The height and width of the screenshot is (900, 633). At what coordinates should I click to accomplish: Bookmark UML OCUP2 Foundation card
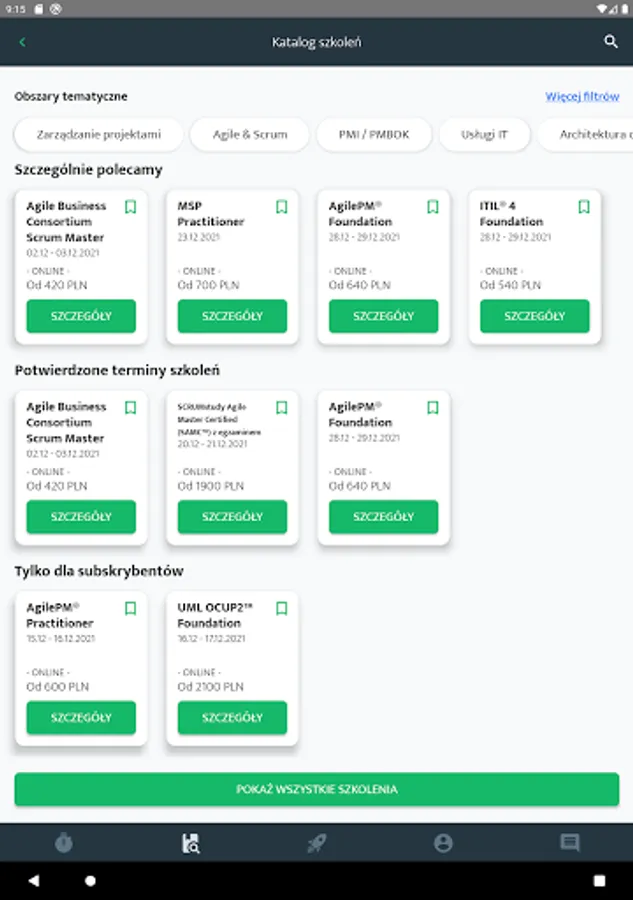[282, 608]
